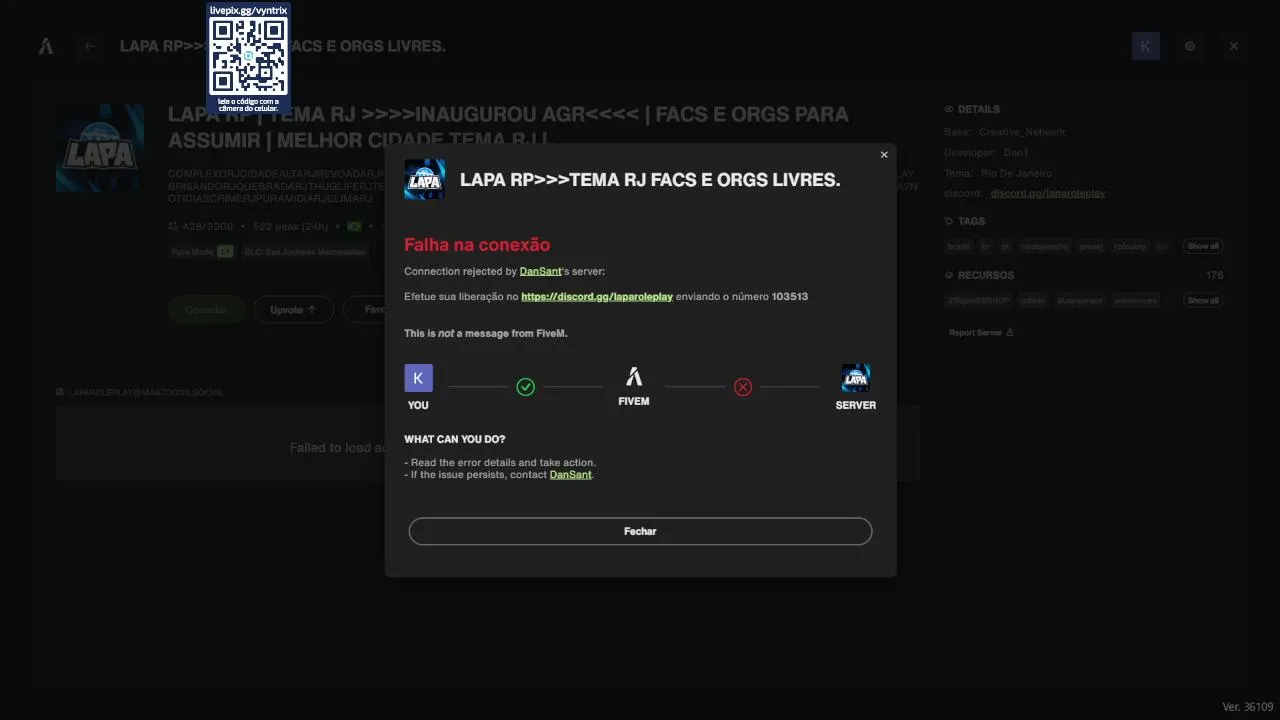This screenshot has height=720, width=1280.
Task: Click the Brazil flag icon
Action: [x=354, y=227]
